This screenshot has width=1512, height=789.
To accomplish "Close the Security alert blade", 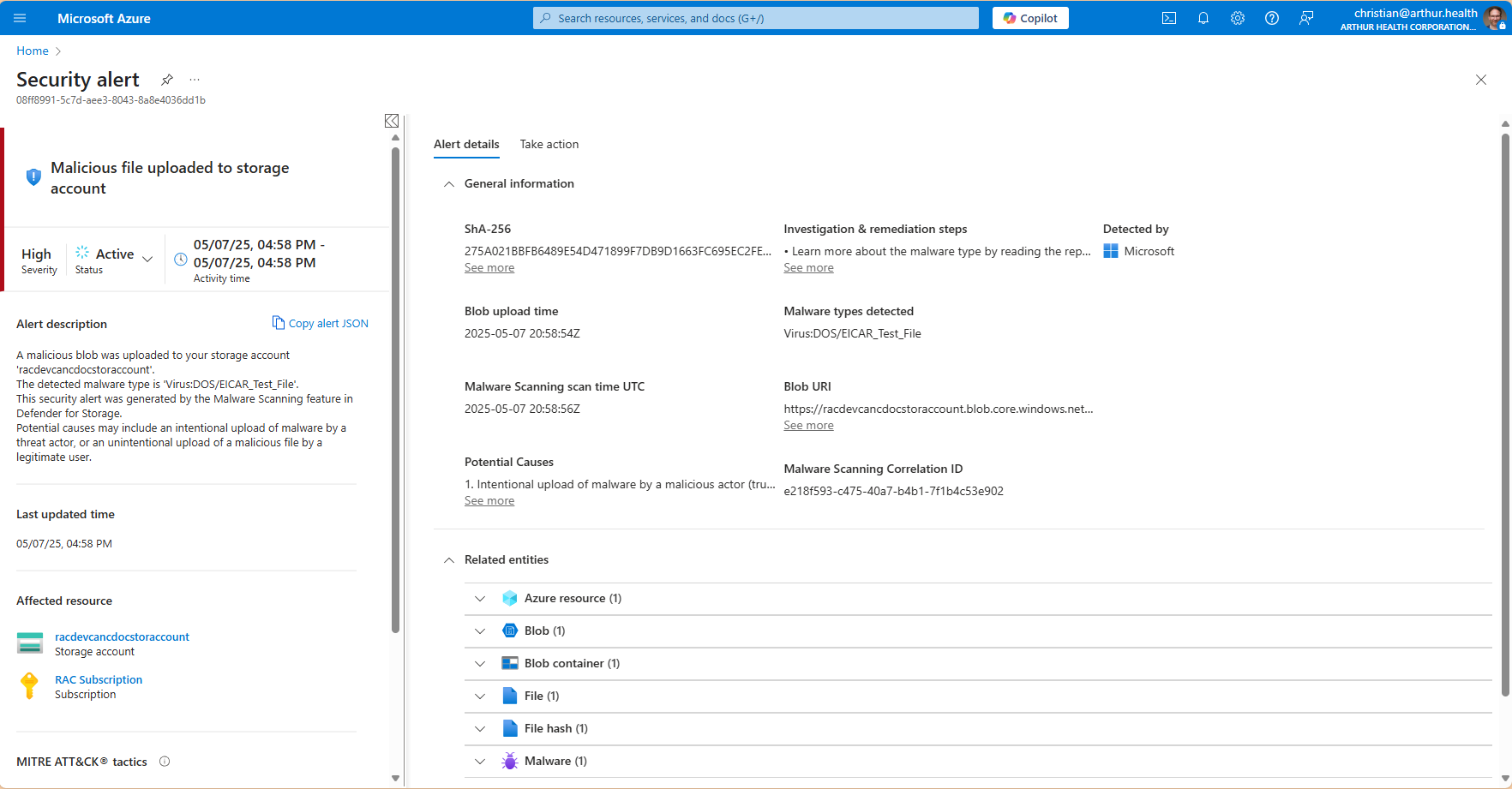I will [1481, 80].
